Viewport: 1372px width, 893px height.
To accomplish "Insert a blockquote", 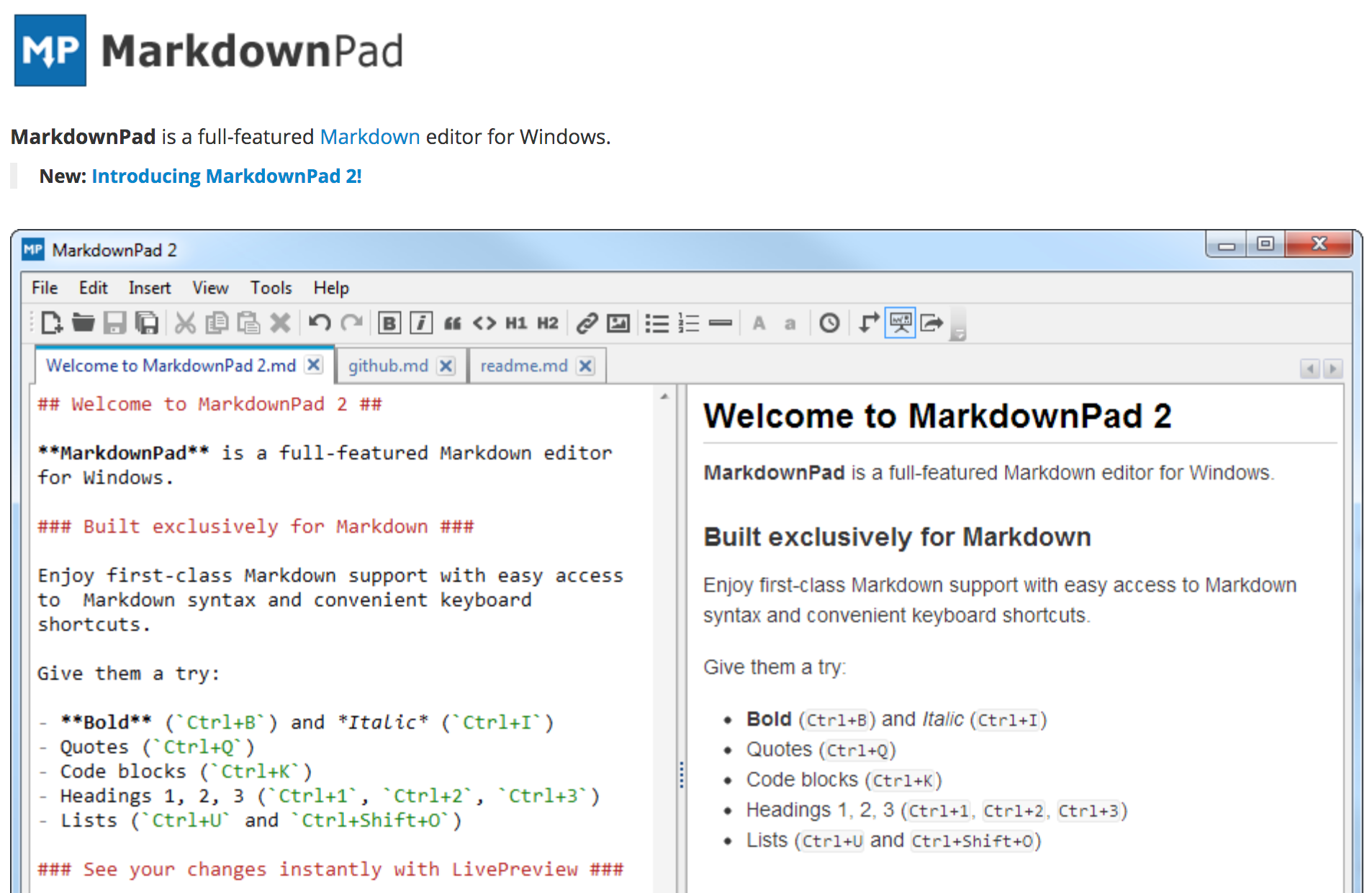I will (452, 323).
